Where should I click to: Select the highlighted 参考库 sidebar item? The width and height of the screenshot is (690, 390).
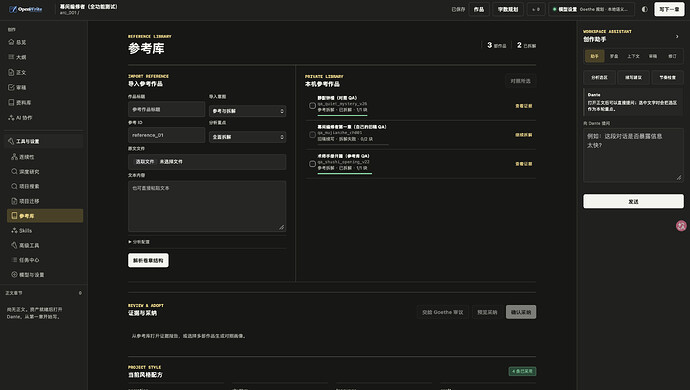click(x=45, y=215)
